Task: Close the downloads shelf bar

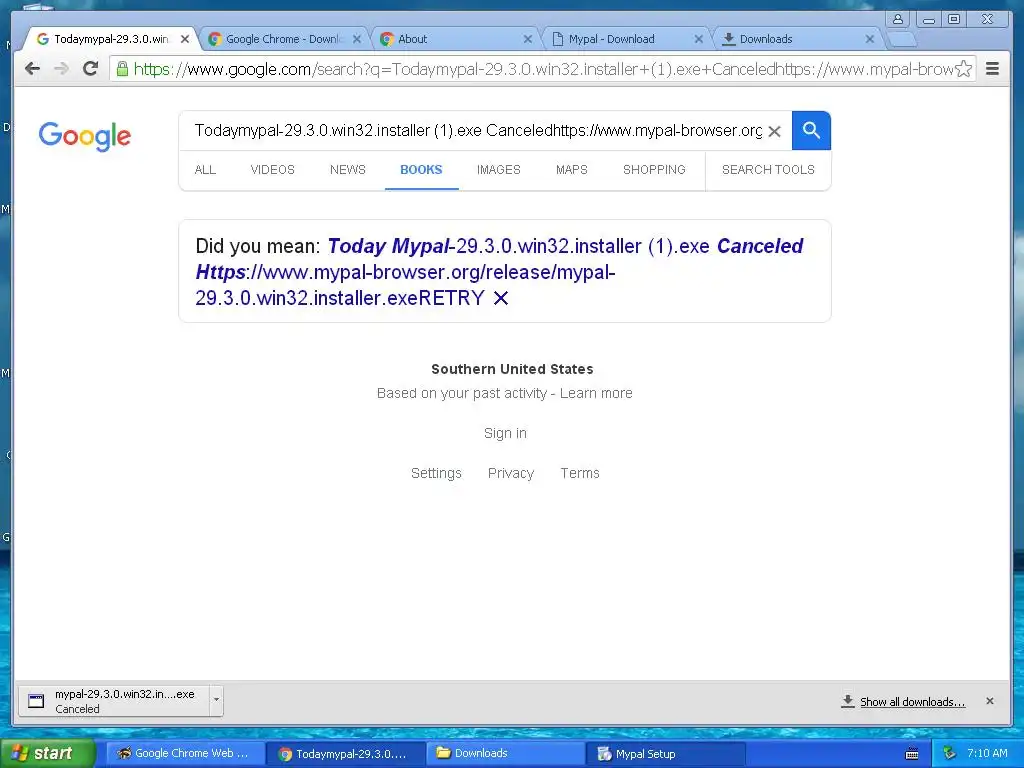Action: click(x=990, y=701)
